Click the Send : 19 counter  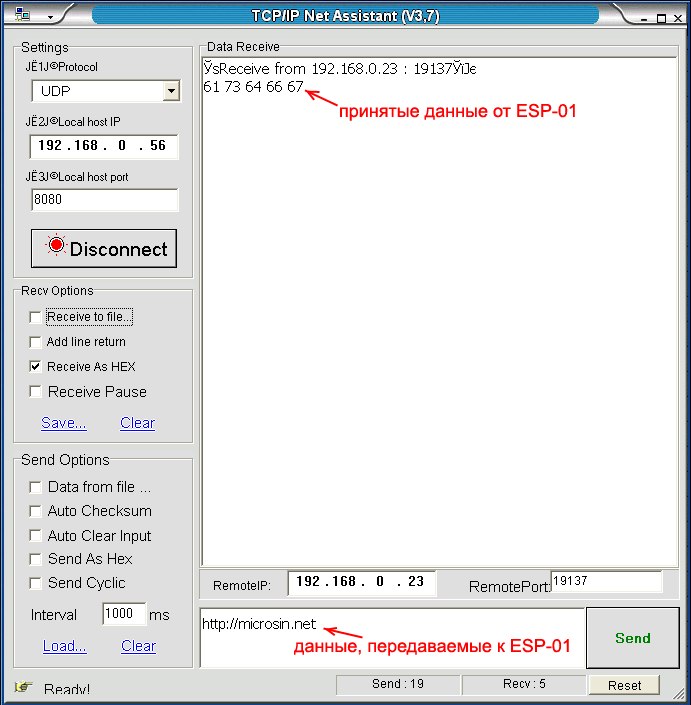click(x=398, y=684)
